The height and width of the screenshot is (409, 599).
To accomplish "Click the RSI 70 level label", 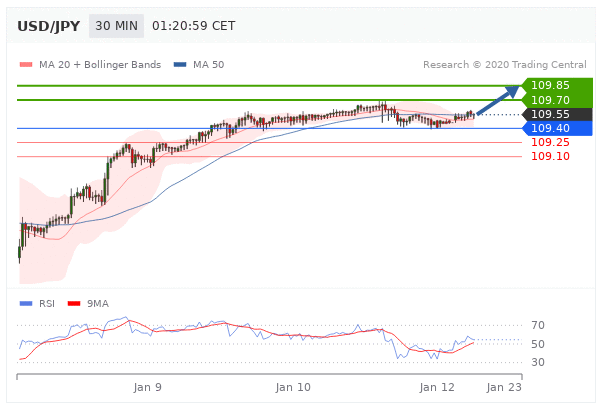I will [x=538, y=325].
